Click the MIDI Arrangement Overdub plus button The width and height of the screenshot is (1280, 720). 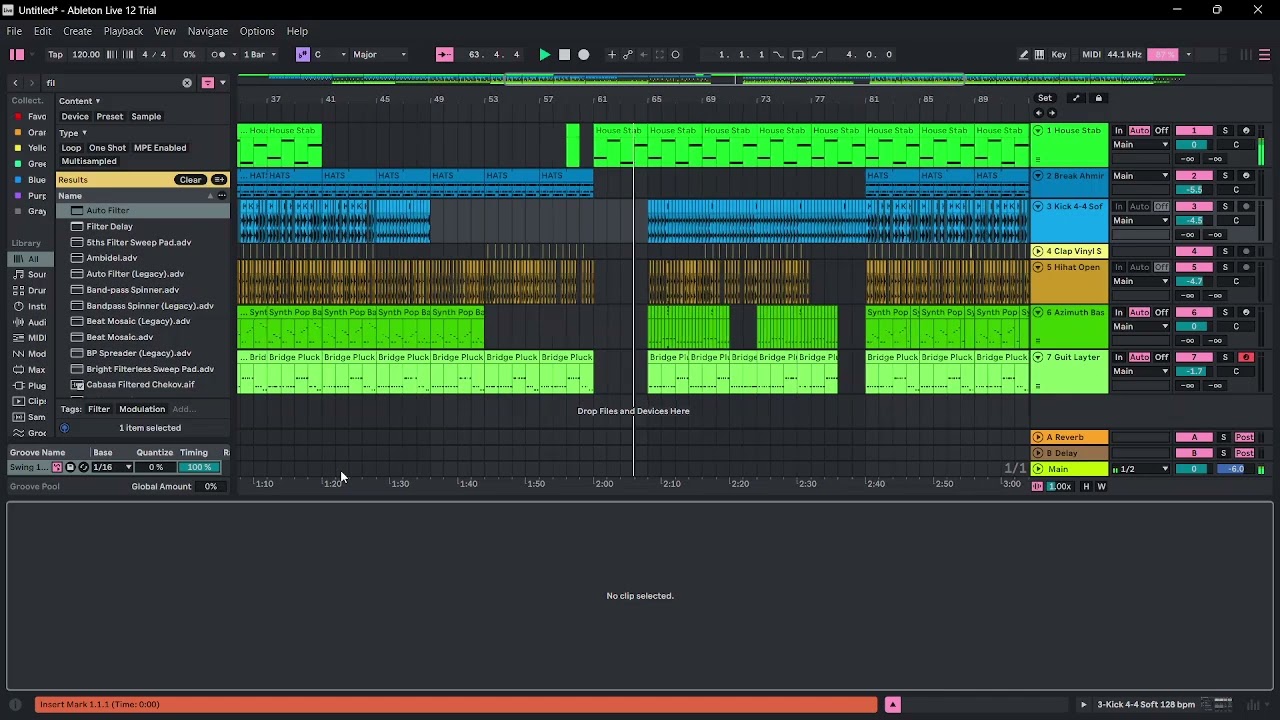click(x=612, y=55)
